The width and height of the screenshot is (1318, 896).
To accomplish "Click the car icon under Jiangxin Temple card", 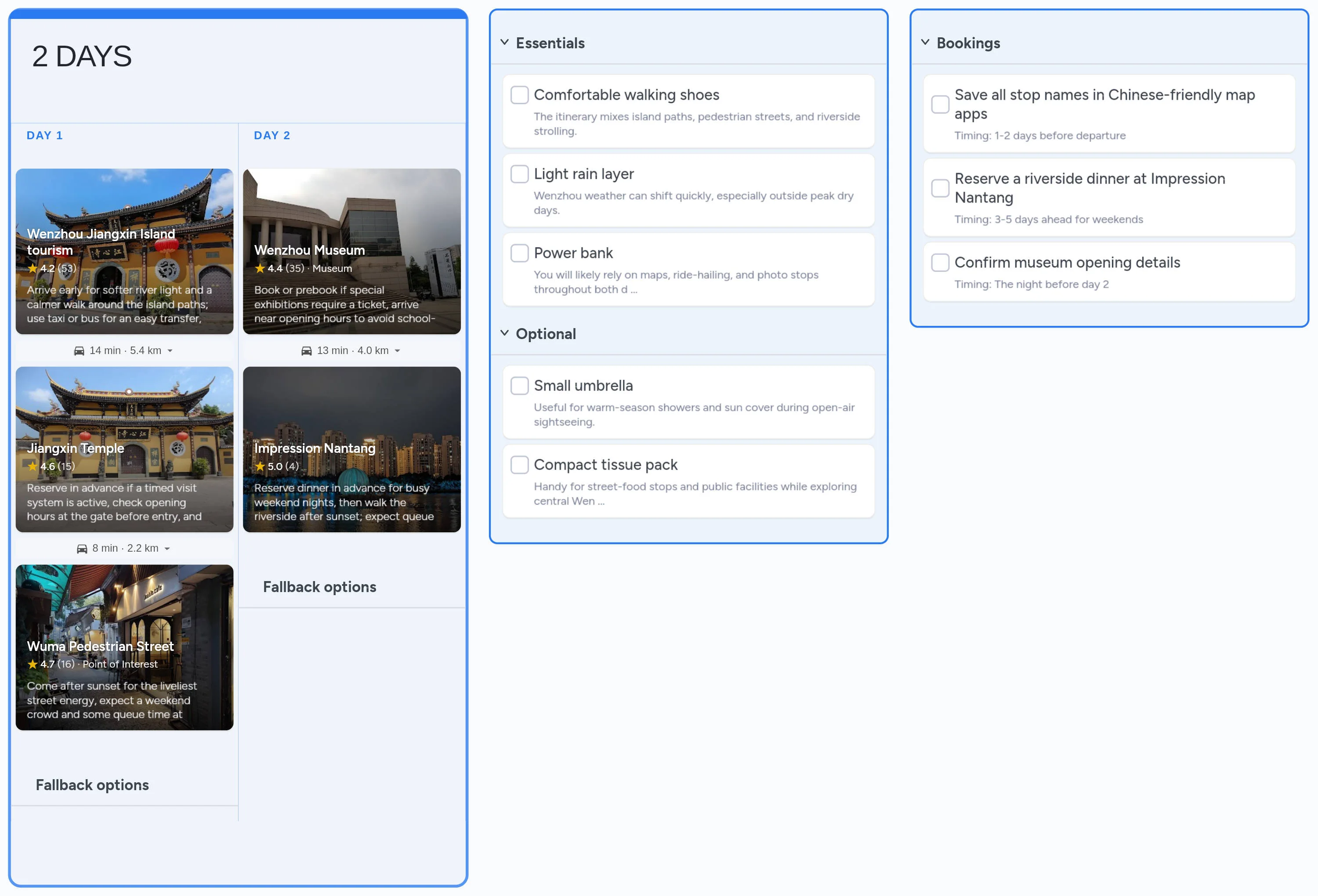I will click(83, 548).
